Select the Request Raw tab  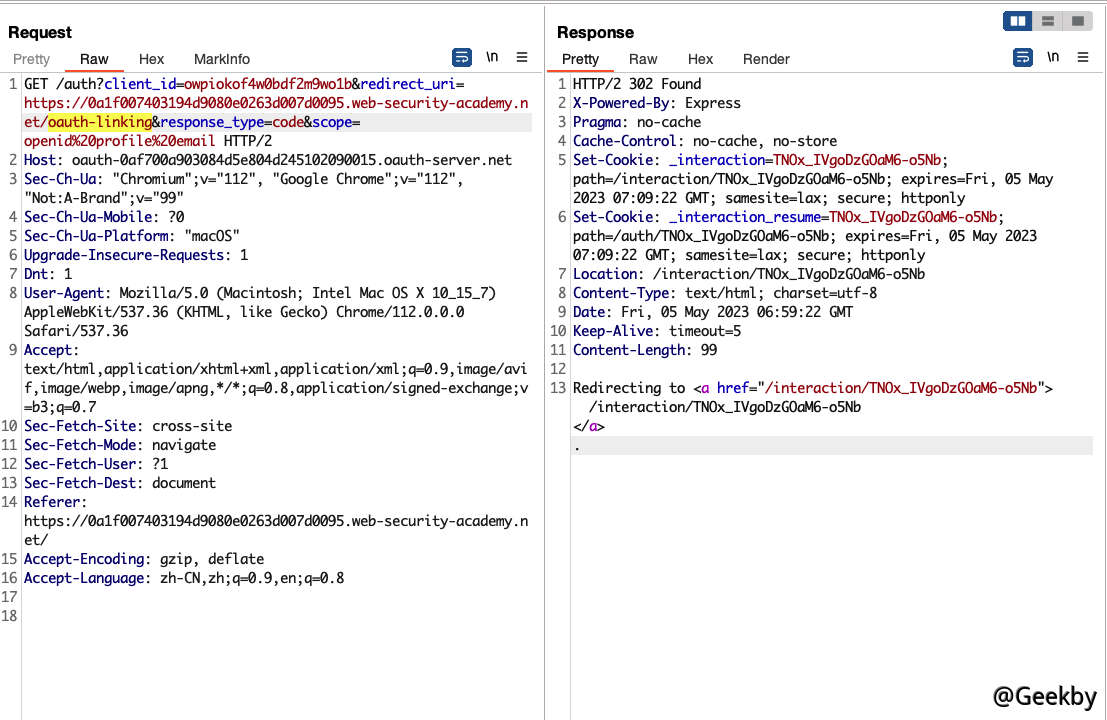pyautogui.click(x=94, y=59)
